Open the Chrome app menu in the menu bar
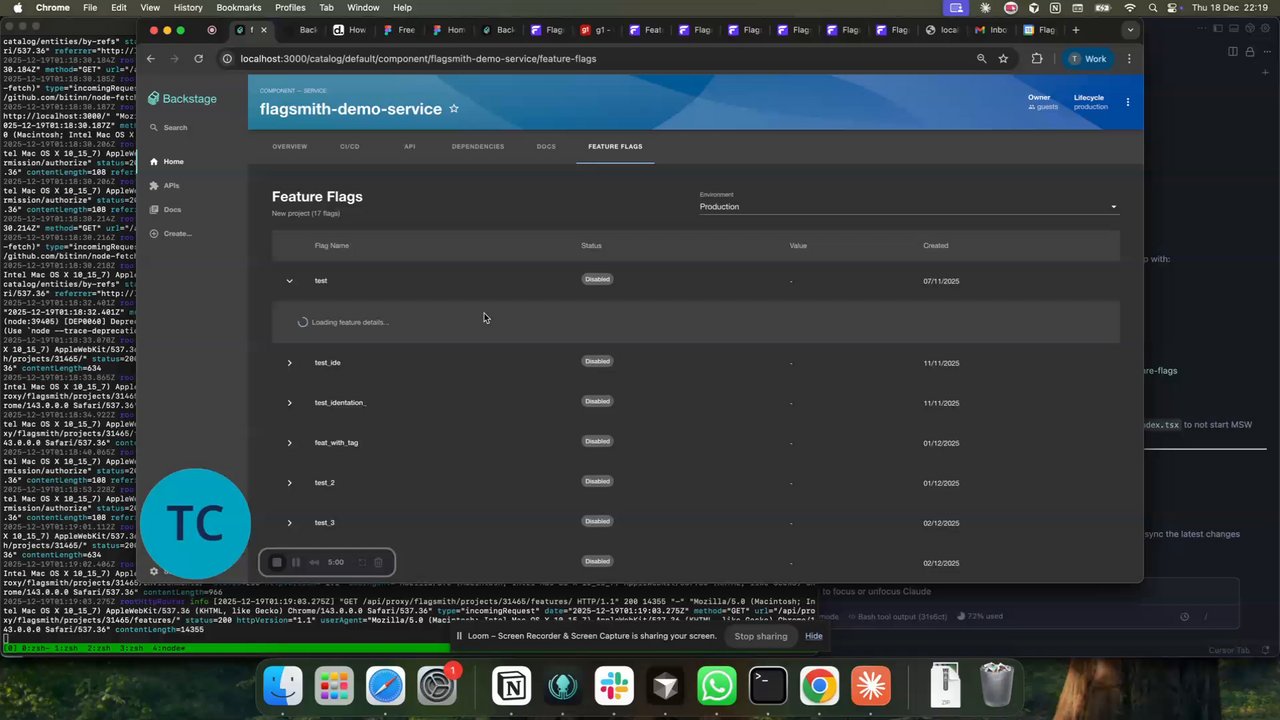The height and width of the screenshot is (720, 1280). 53,7
